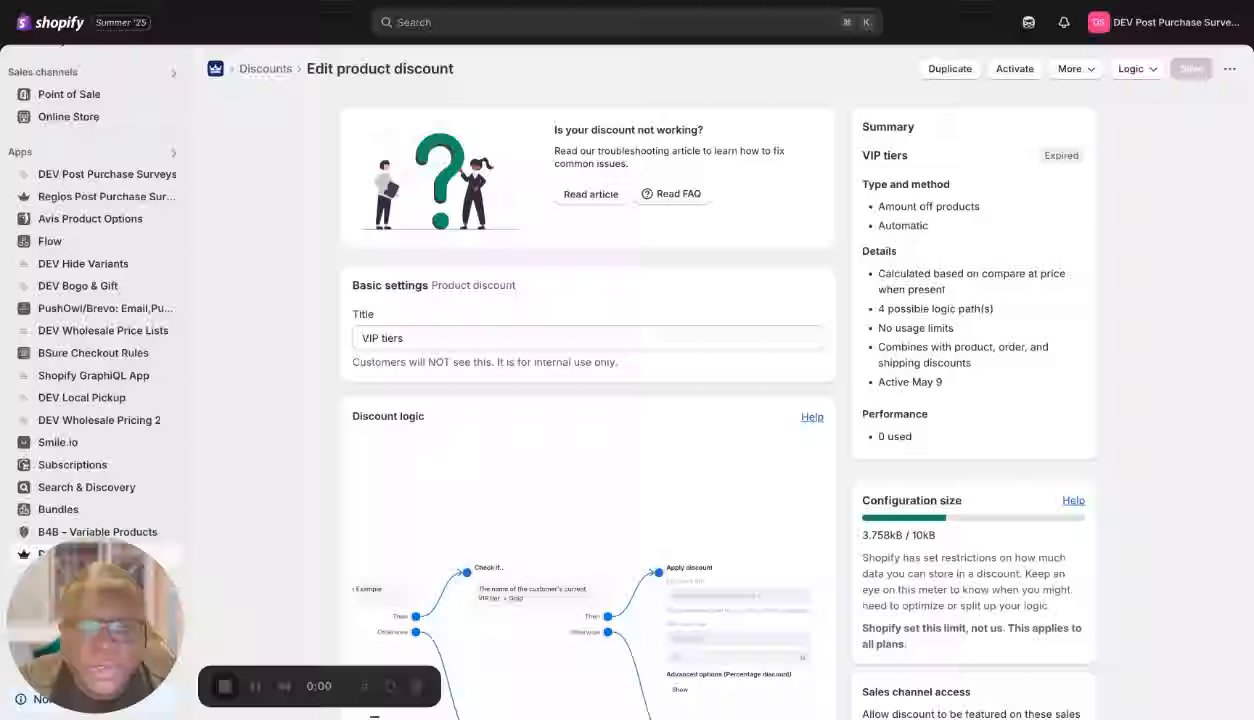1254x720 pixels.
Task: Click the Subscriptions app icon
Action: (x=24, y=465)
